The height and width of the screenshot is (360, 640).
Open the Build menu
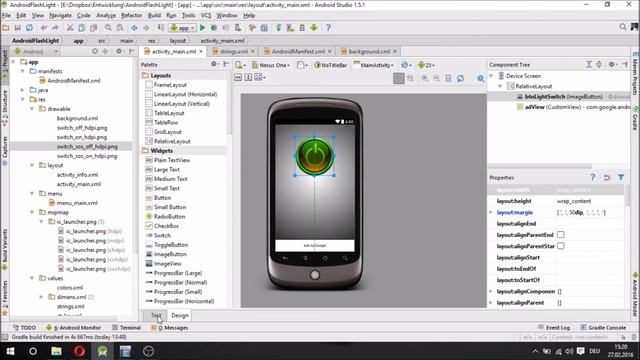tap(154, 16)
